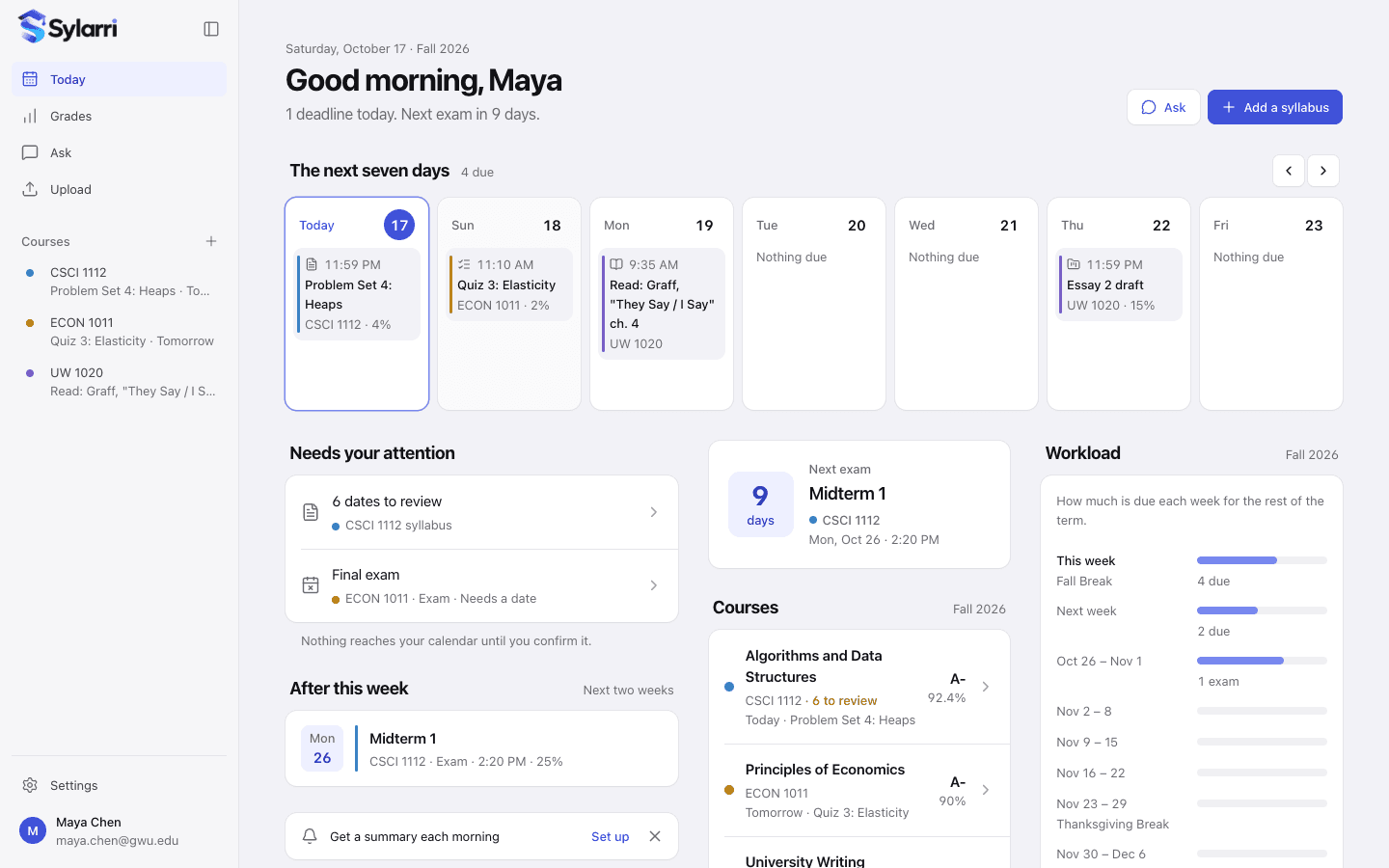Open Maya Chen's profile avatar
The height and width of the screenshot is (868, 1389).
pyautogui.click(x=33, y=830)
